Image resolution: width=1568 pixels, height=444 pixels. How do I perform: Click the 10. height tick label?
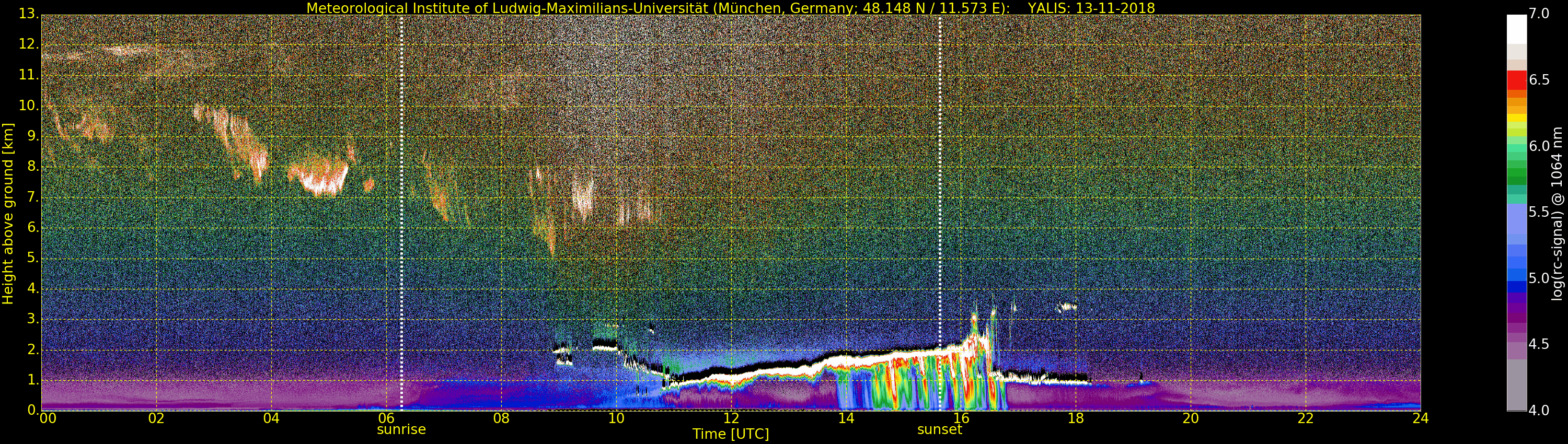[28, 105]
